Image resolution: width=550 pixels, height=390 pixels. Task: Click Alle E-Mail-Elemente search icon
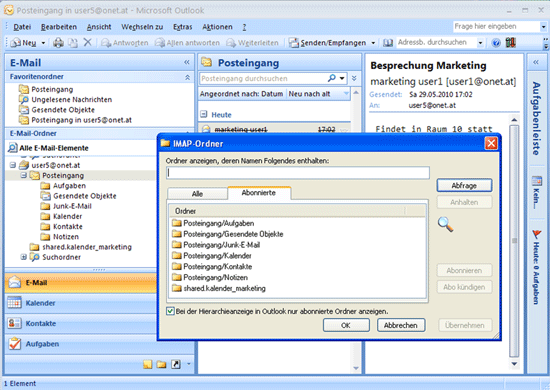12,148
